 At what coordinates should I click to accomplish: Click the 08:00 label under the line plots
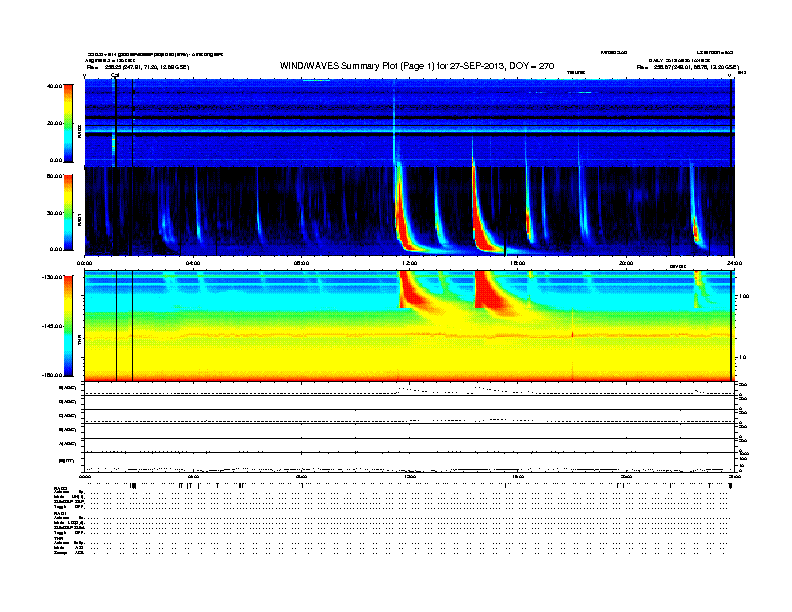(x=301, y=477)
